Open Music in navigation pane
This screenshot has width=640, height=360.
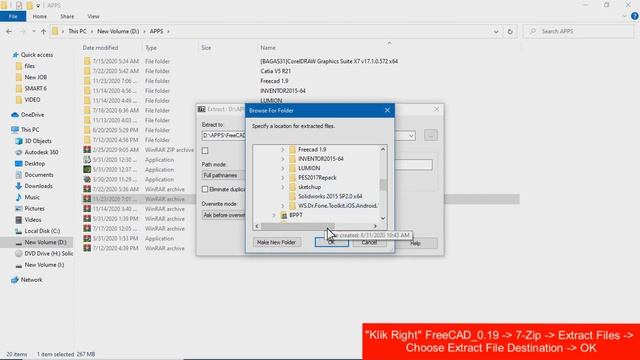[x=32, y=198]
